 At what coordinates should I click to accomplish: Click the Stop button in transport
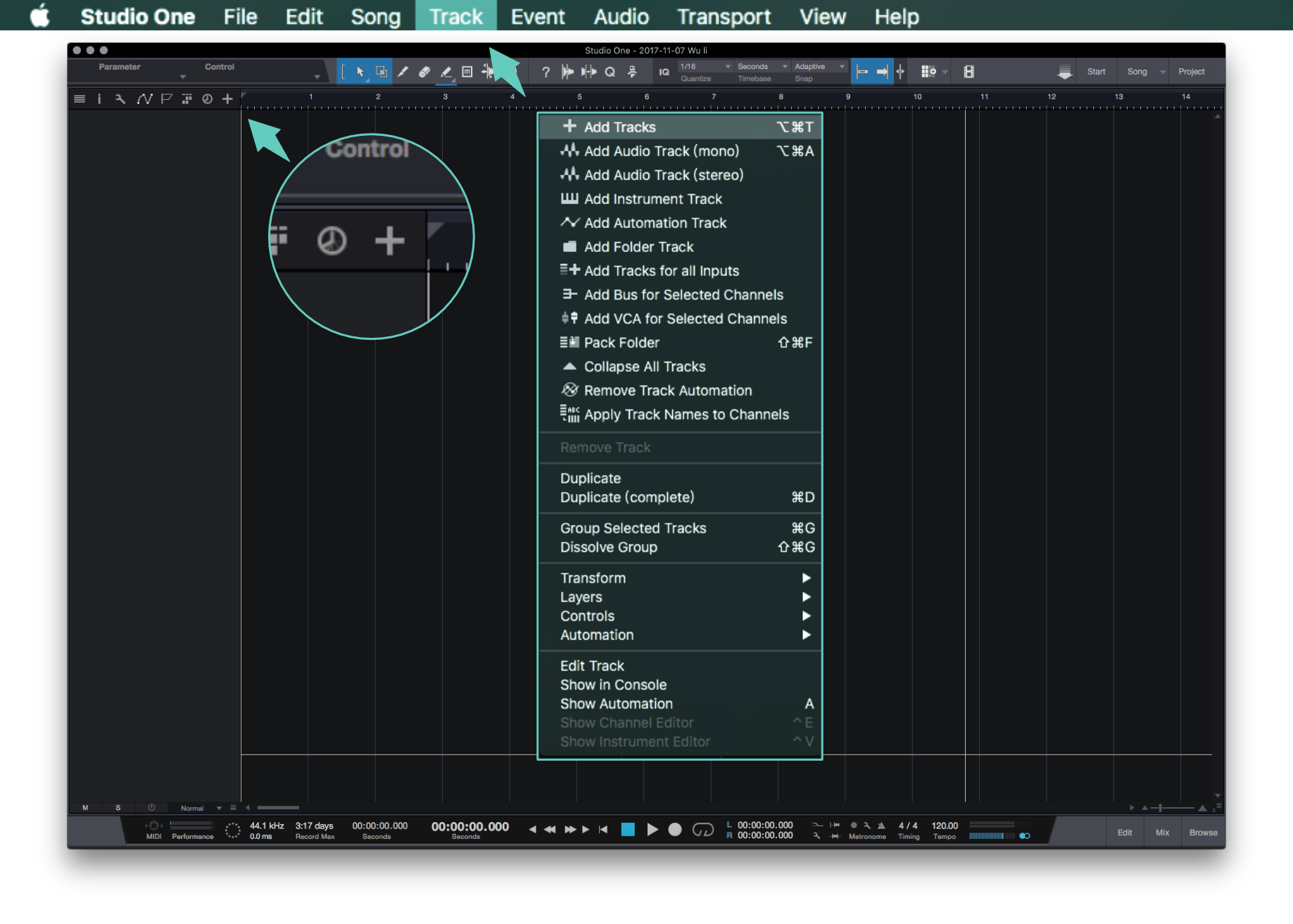point(629,830)
